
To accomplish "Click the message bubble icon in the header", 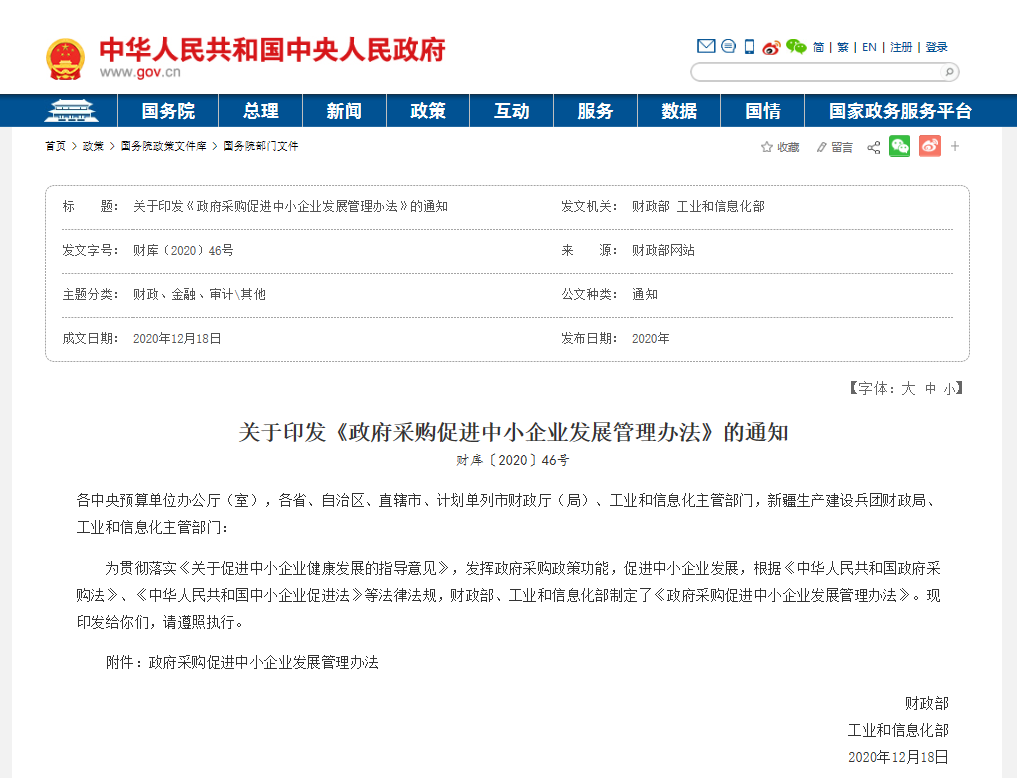I will click(x=727, y=46).
